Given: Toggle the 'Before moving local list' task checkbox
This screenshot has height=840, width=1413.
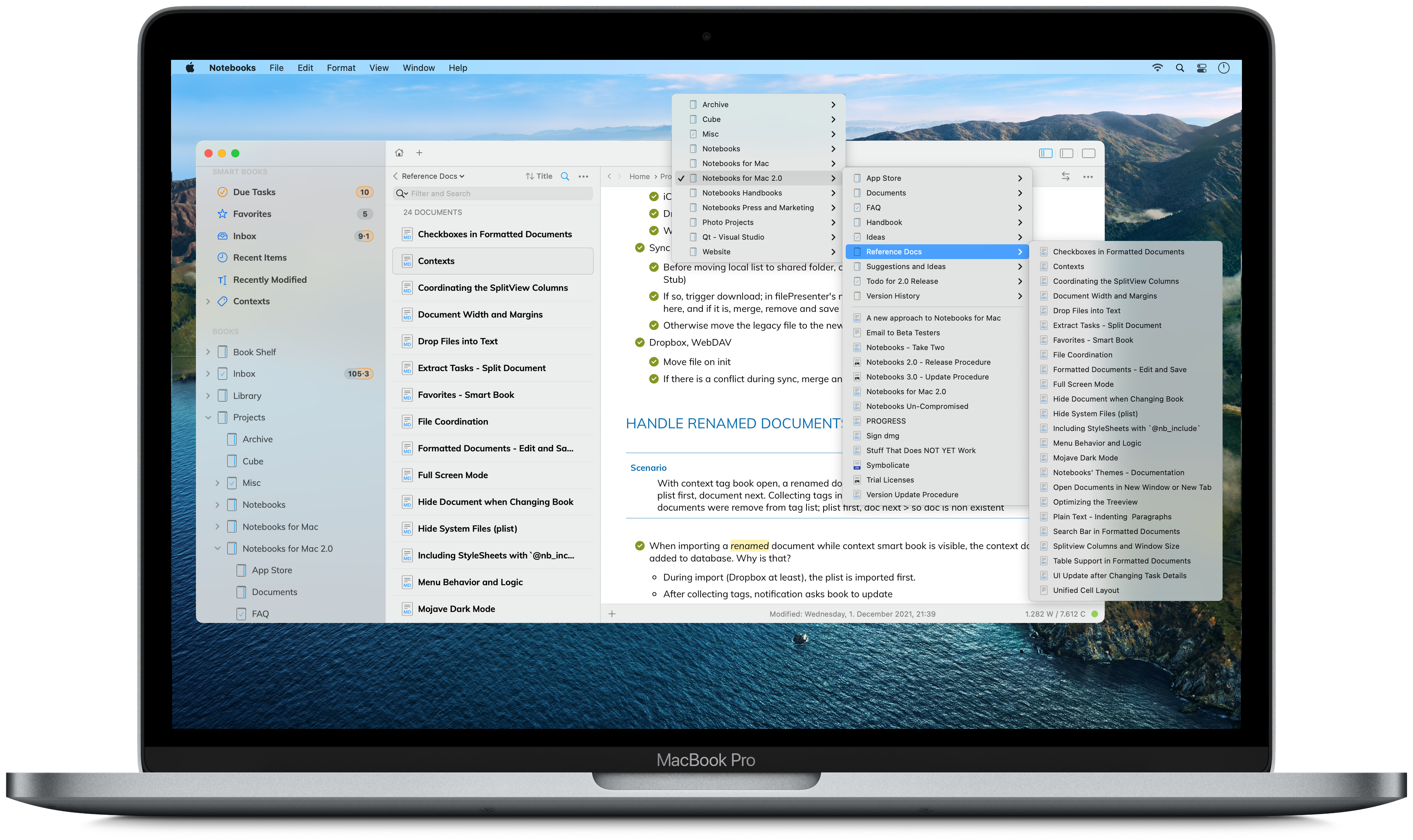Looking at the screenshot, I should coord(654,267).
